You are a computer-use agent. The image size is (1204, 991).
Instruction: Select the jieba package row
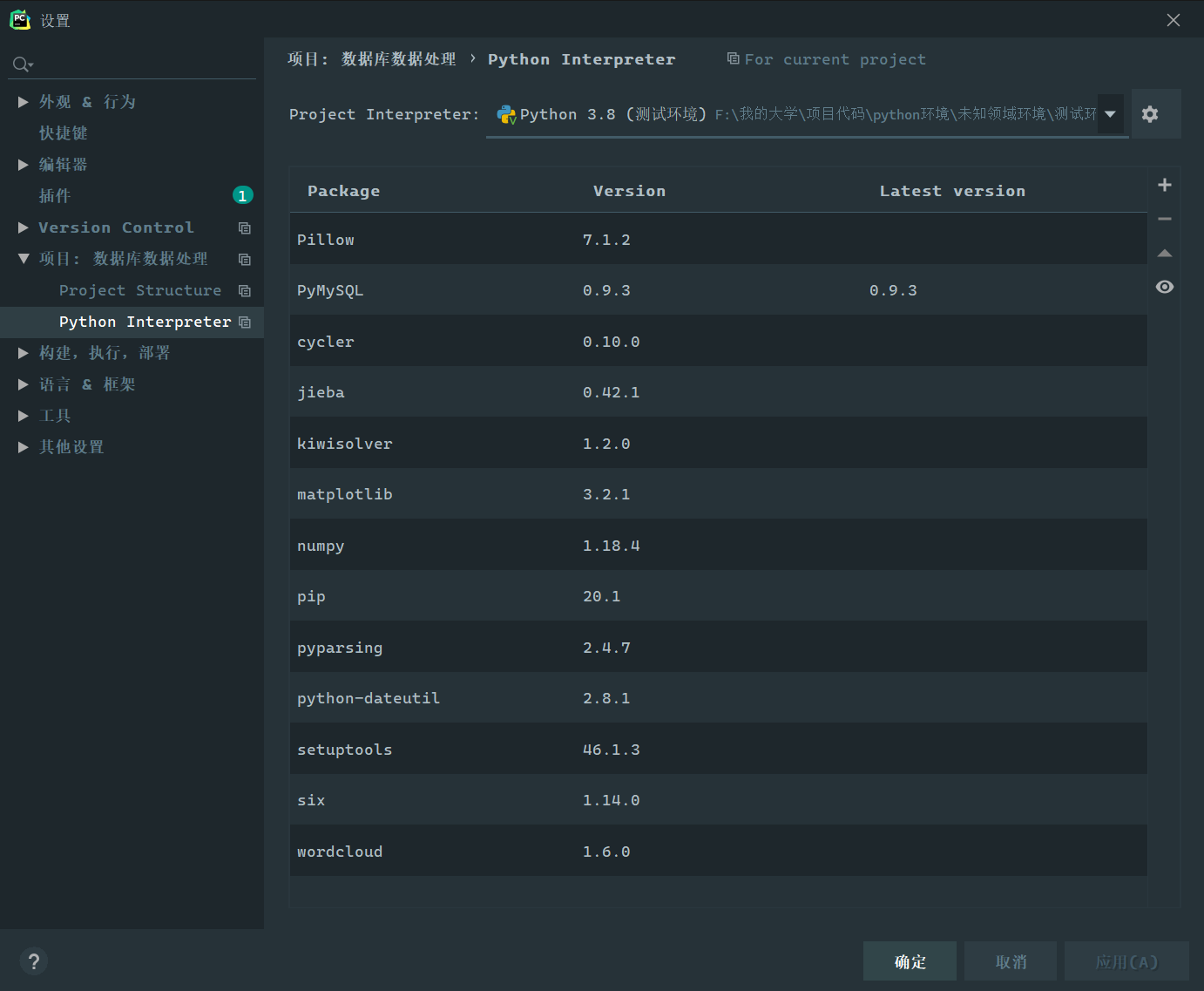[718, 392]
